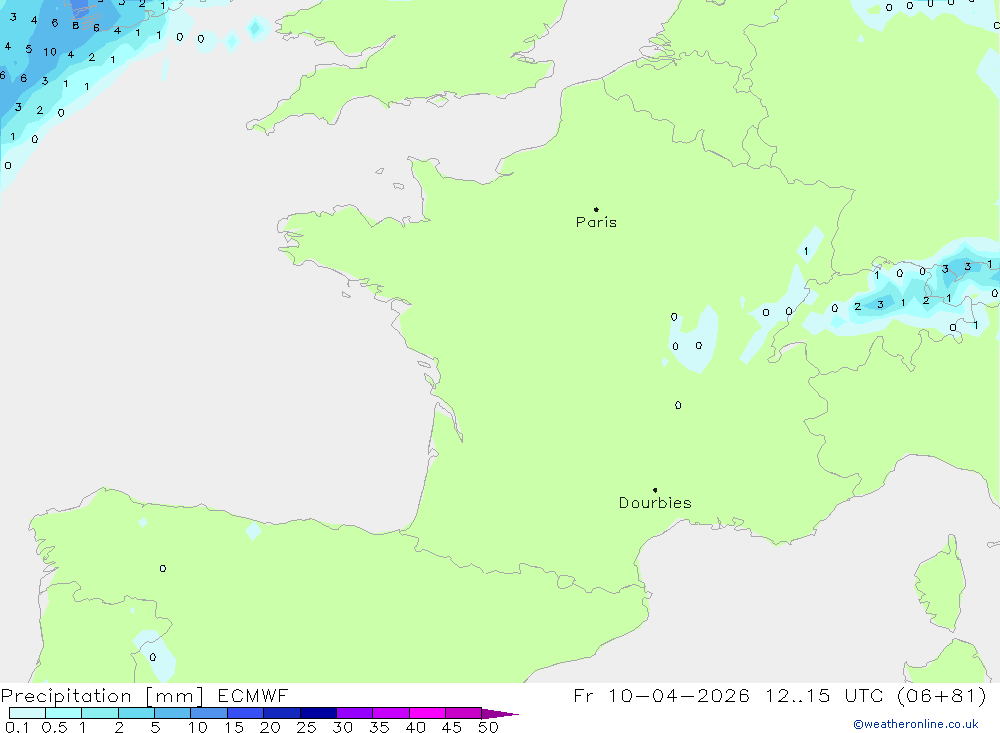Select the Paris location dot marker
The image size is (1000, 733).
[596, 209]
